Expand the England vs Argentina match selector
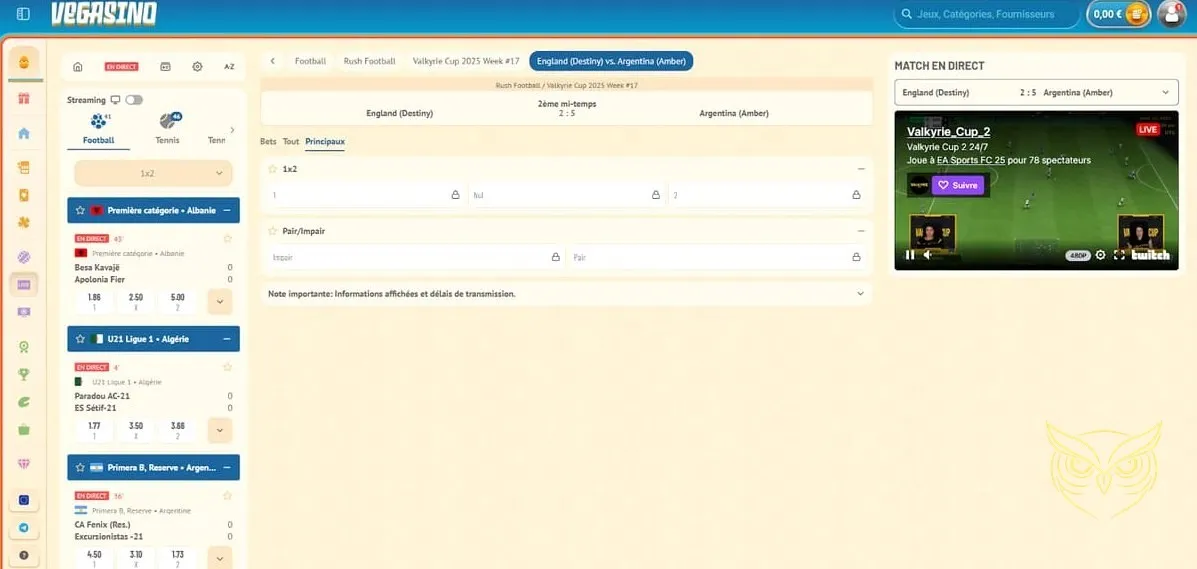The image size is (1197, 569). pos(1035,93)
